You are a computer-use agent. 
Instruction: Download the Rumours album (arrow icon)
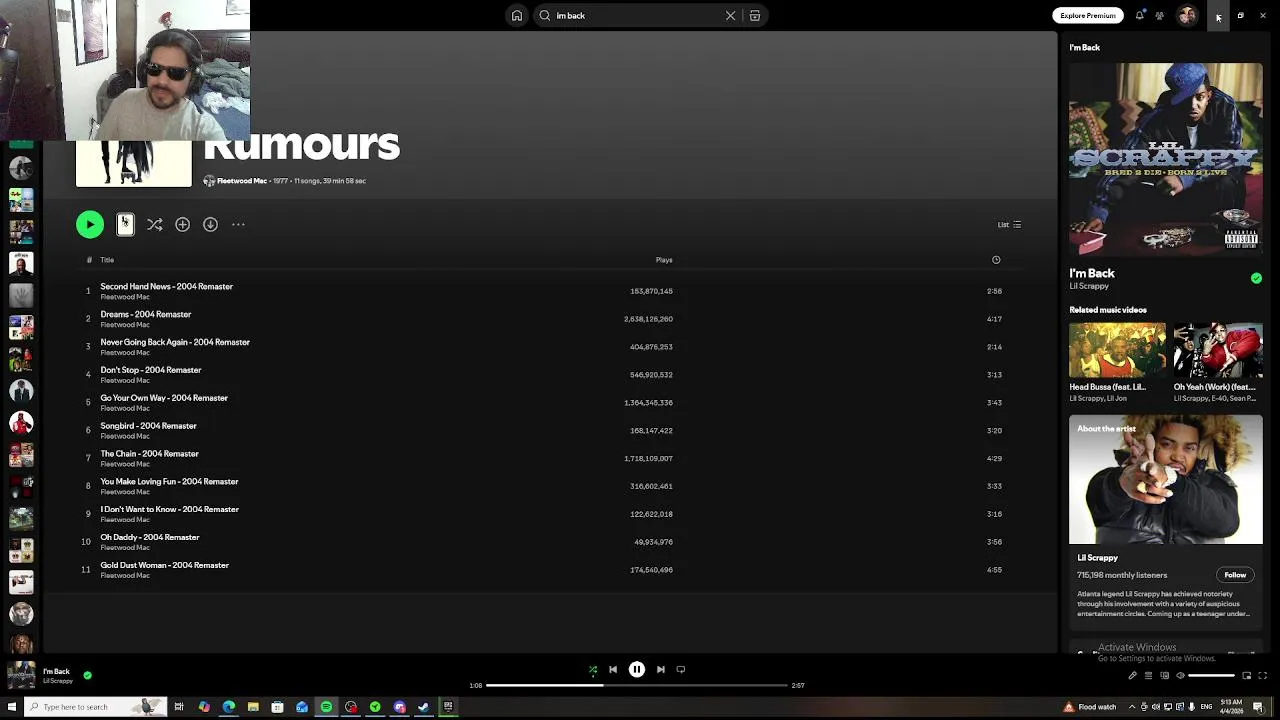(x=210, y=225)
